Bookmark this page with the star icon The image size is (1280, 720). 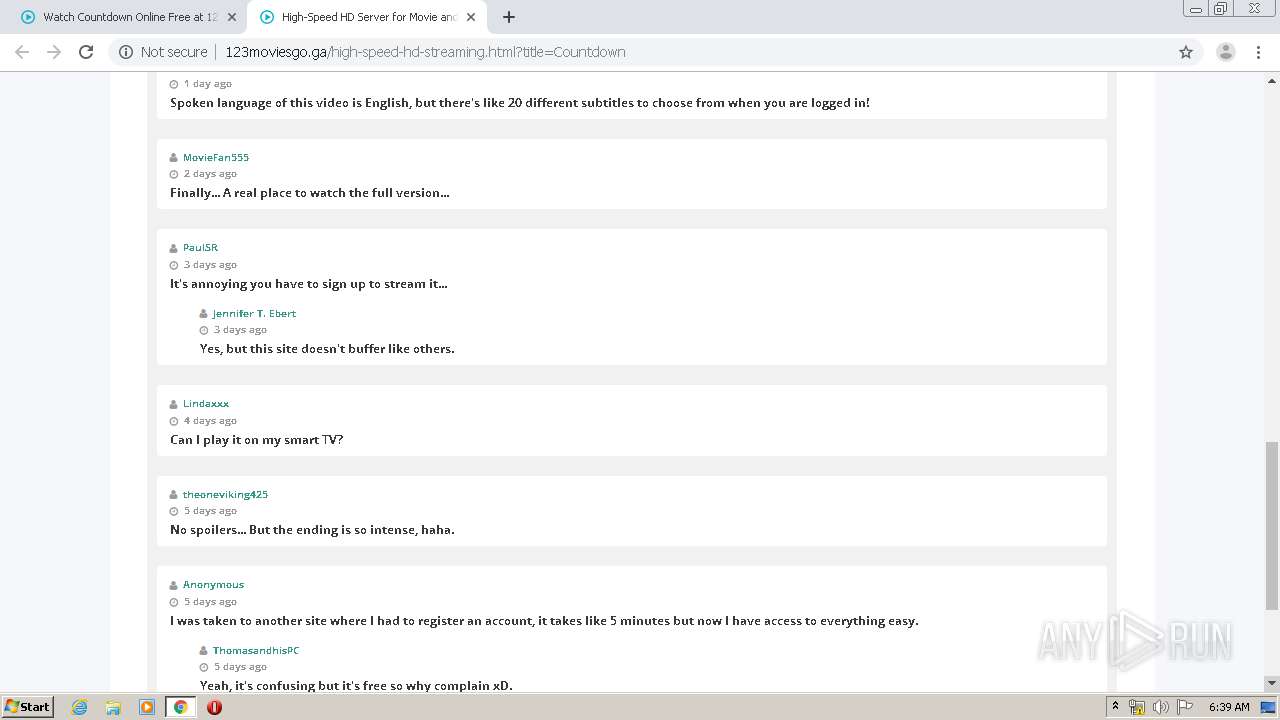1186,52
